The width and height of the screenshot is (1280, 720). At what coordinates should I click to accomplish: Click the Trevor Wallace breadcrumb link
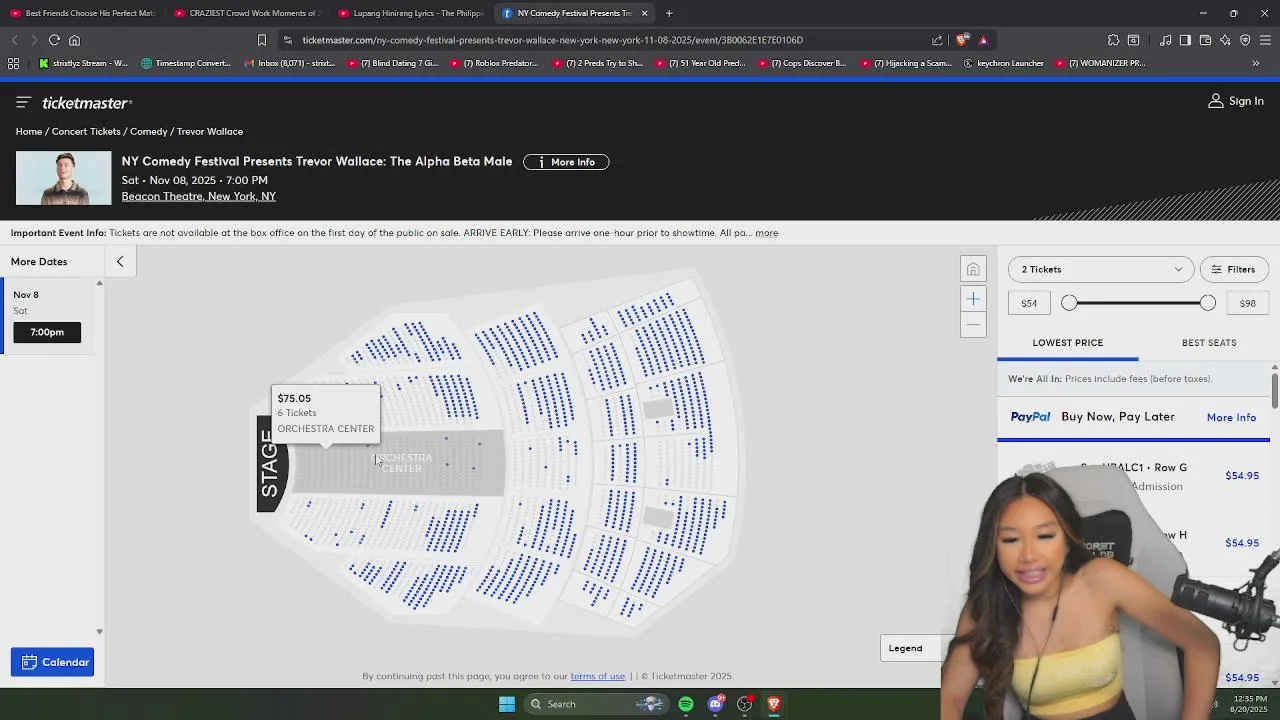tap(210, 132)
